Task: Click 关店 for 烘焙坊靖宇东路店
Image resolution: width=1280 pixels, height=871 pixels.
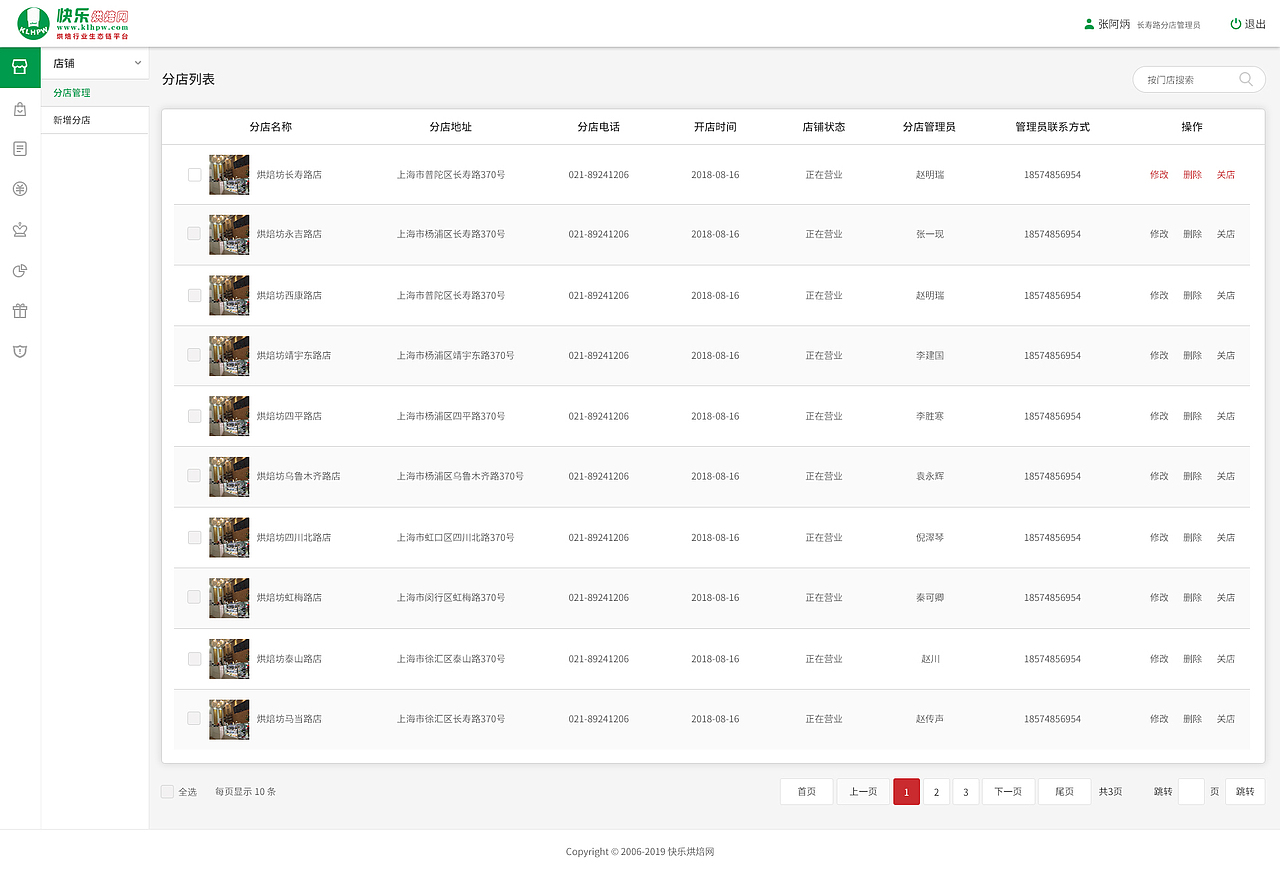Action: pos(1226,355)
